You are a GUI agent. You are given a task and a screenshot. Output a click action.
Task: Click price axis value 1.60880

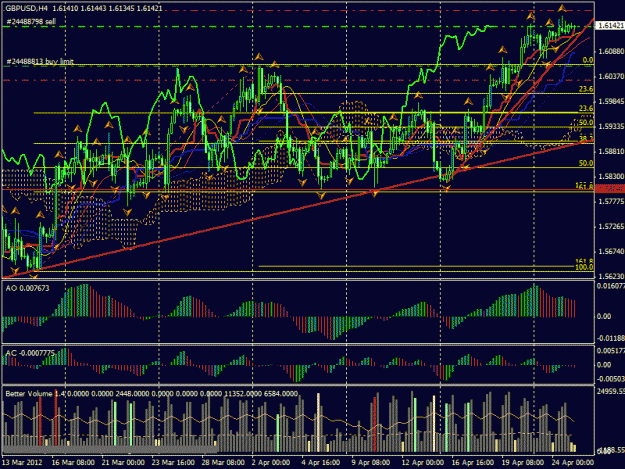coord(611,51)
